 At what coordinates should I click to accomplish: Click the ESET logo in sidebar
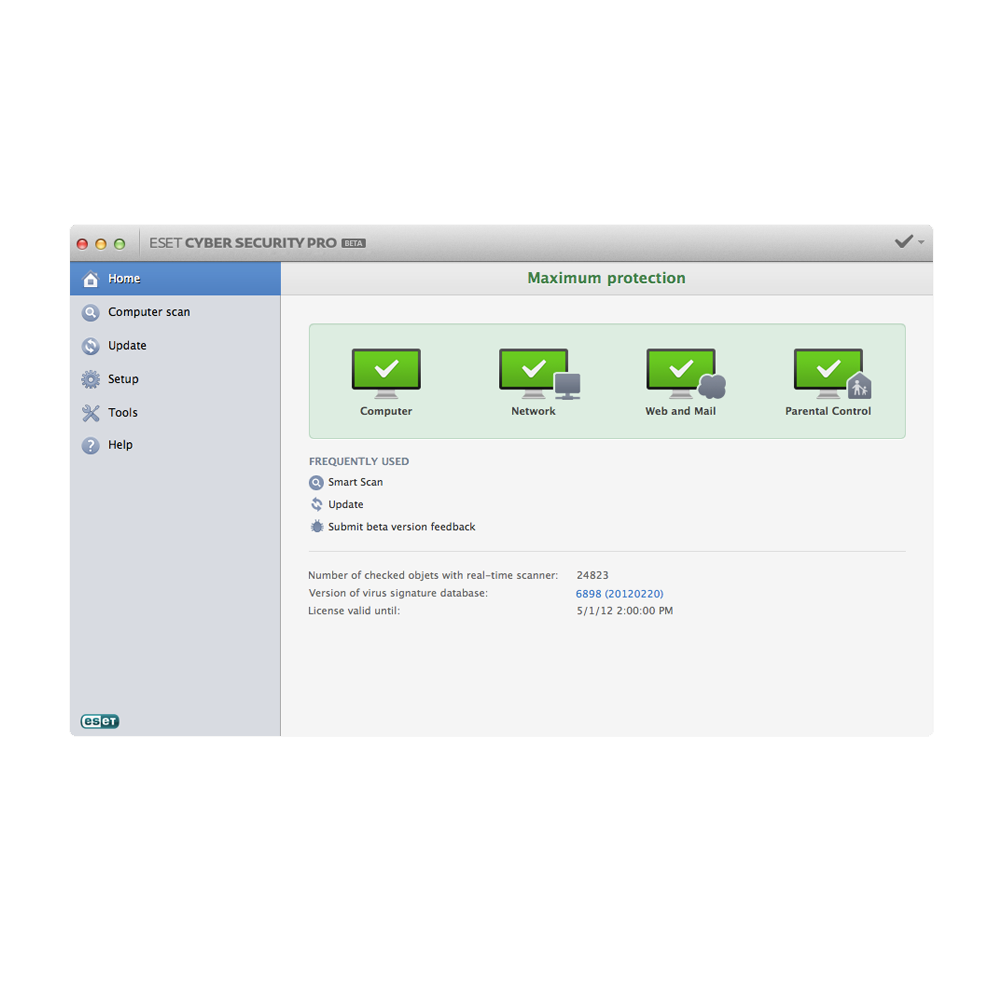[100, 721]
